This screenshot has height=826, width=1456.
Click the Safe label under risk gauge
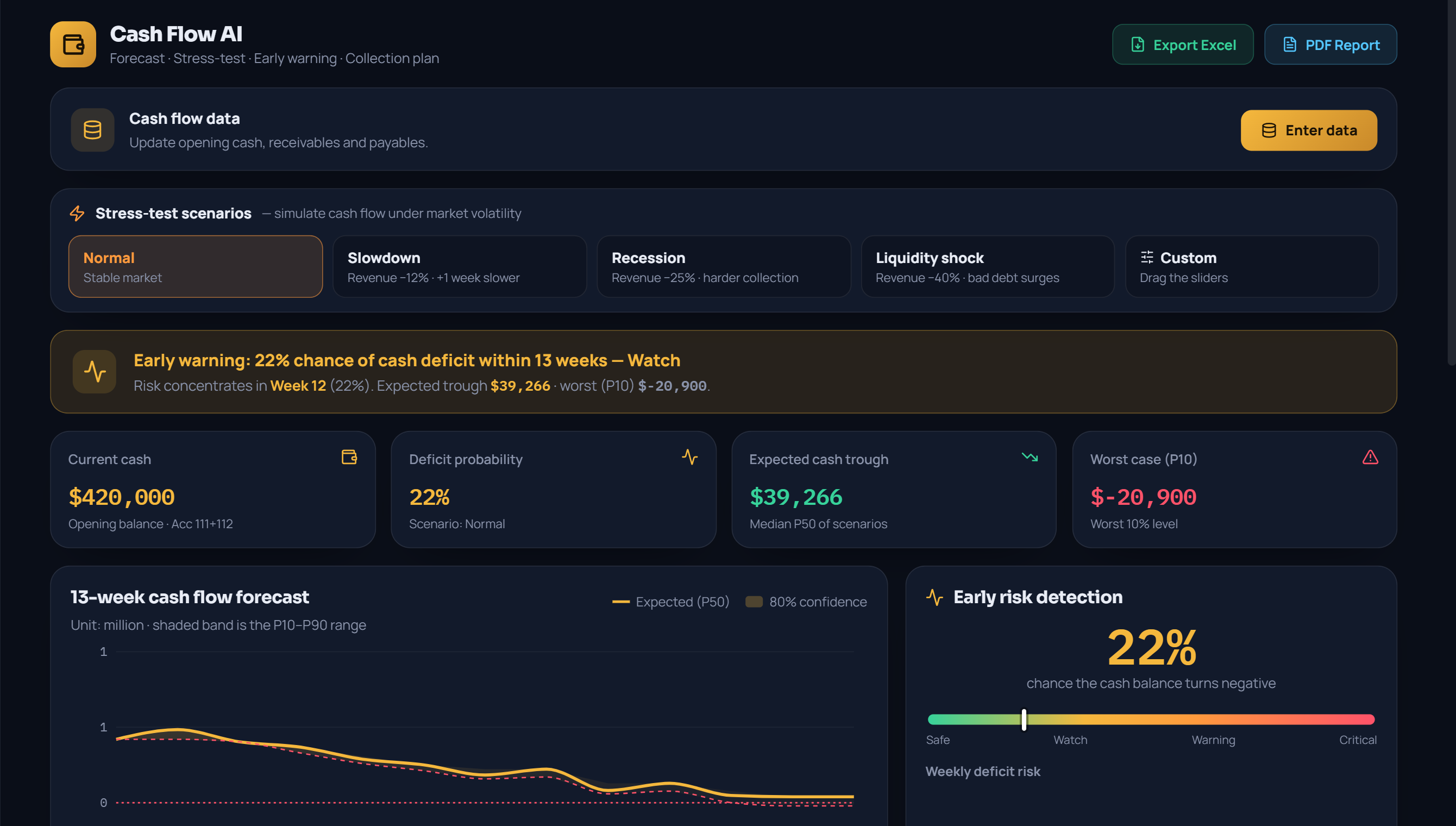click(x=938, y=740)
